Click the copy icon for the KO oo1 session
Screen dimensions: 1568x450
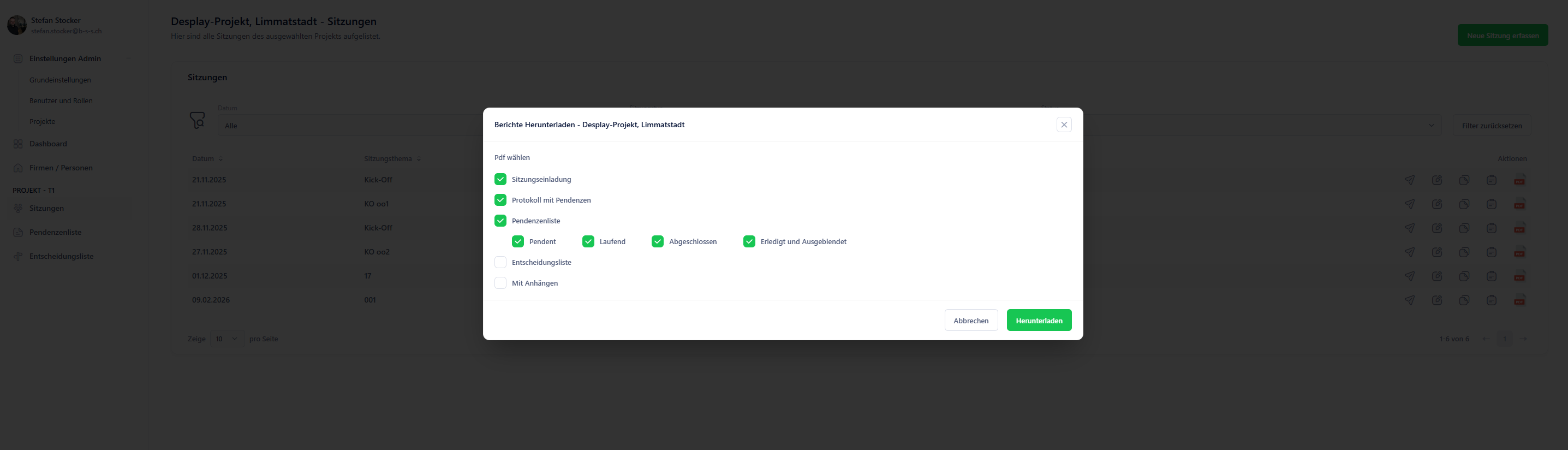[1464, 204]
